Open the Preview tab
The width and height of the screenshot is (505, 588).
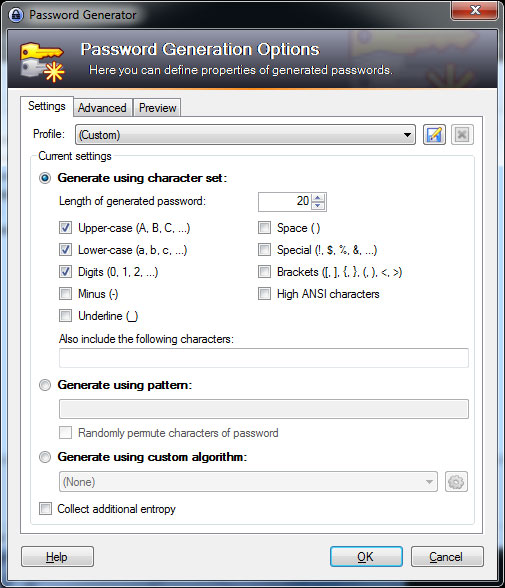[157, 108]
